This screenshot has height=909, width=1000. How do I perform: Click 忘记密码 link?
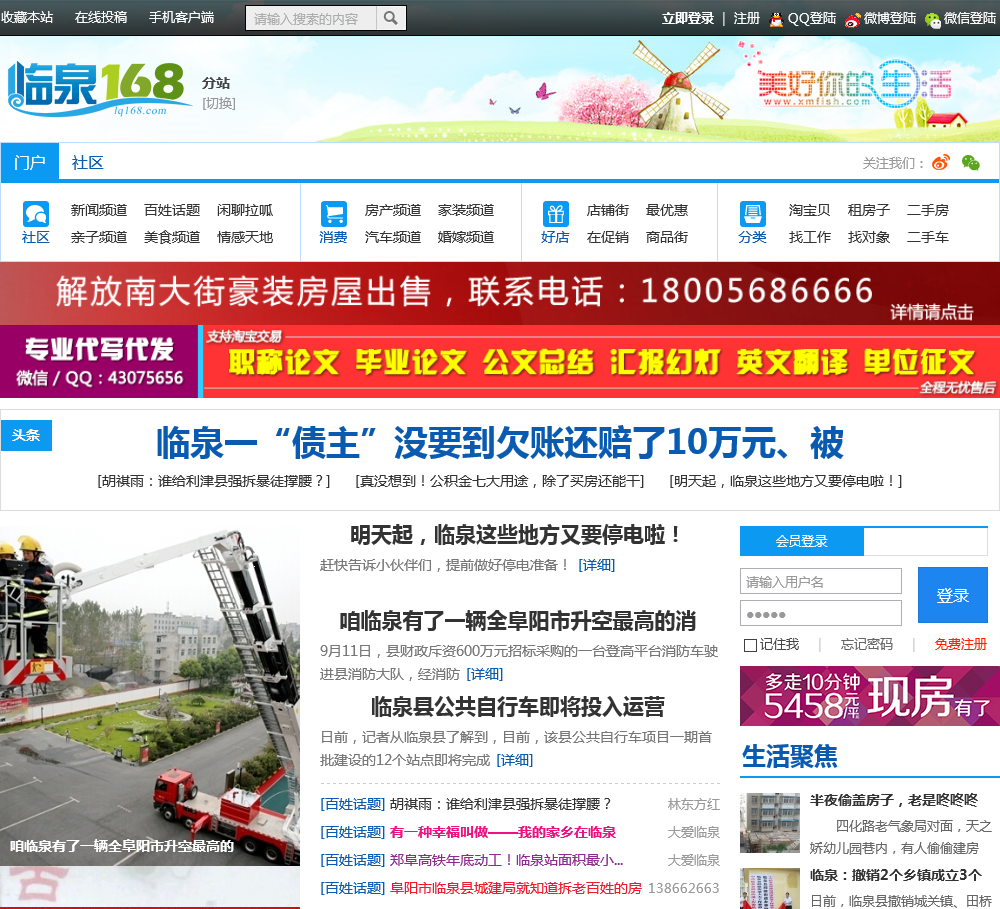(866, 644)
